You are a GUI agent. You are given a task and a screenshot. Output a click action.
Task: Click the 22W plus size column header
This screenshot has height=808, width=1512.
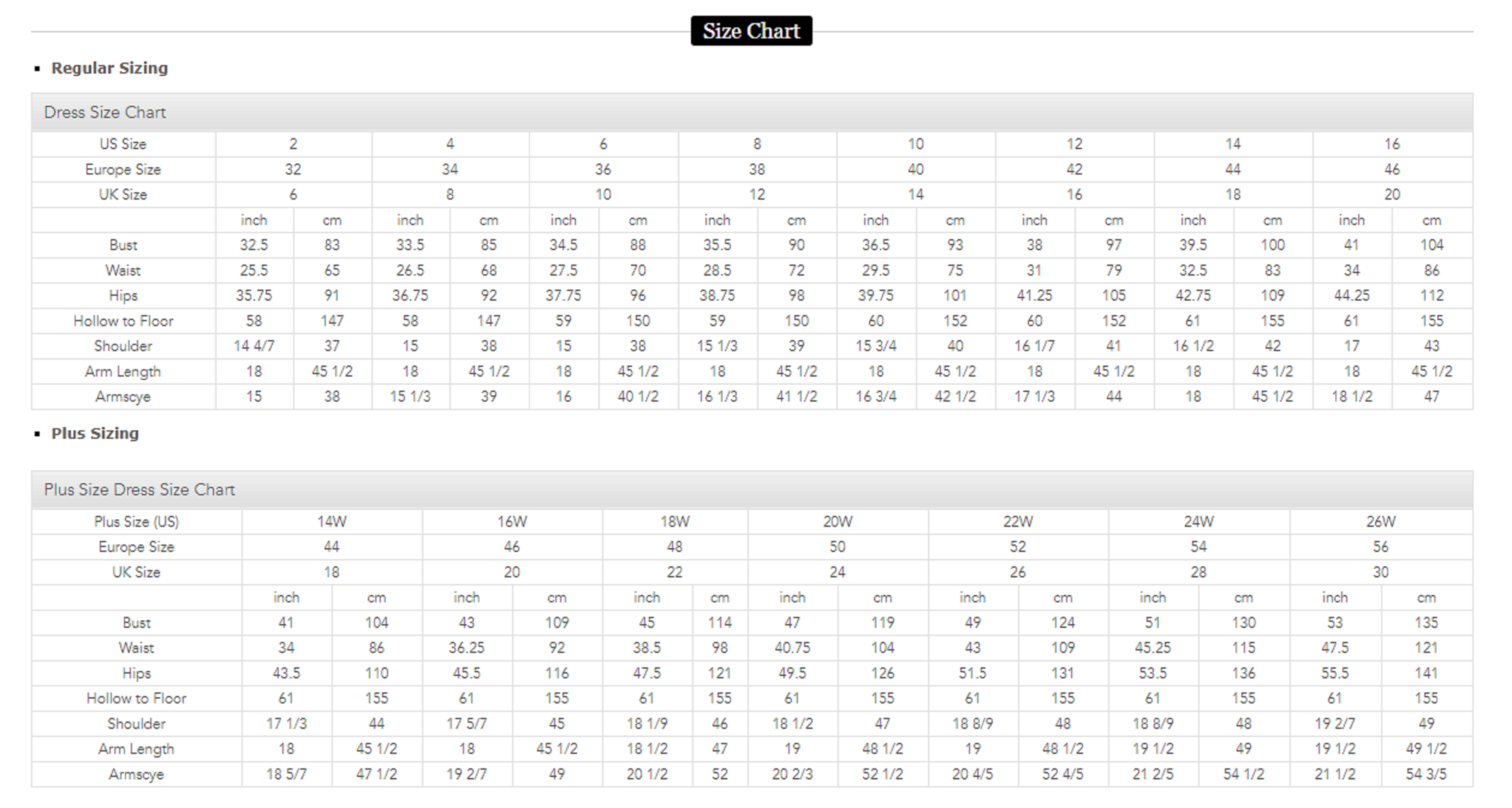(x=1018, y=522)
